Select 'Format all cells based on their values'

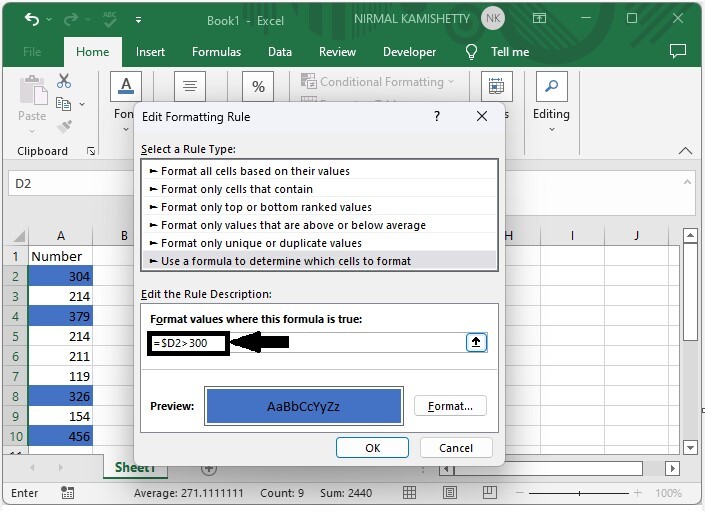(x=320, y=171)
